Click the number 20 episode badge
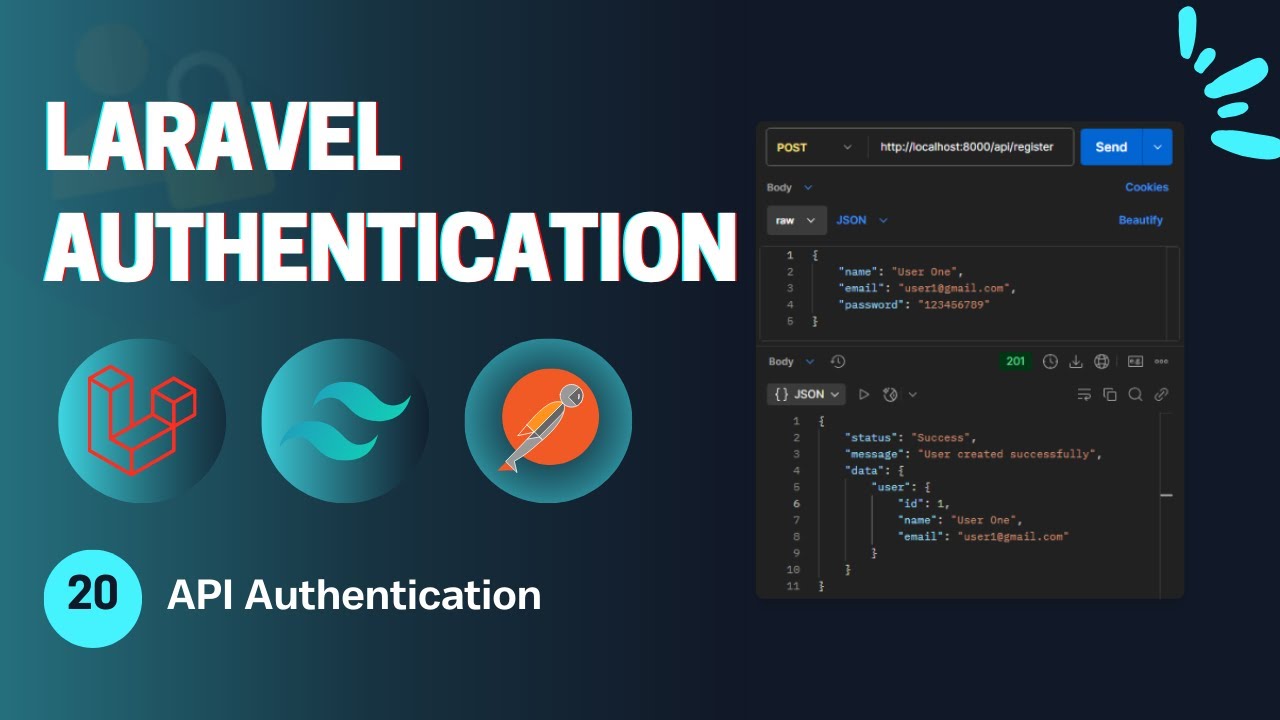Screen dimensions: 1280x720 tap(93, 598)
